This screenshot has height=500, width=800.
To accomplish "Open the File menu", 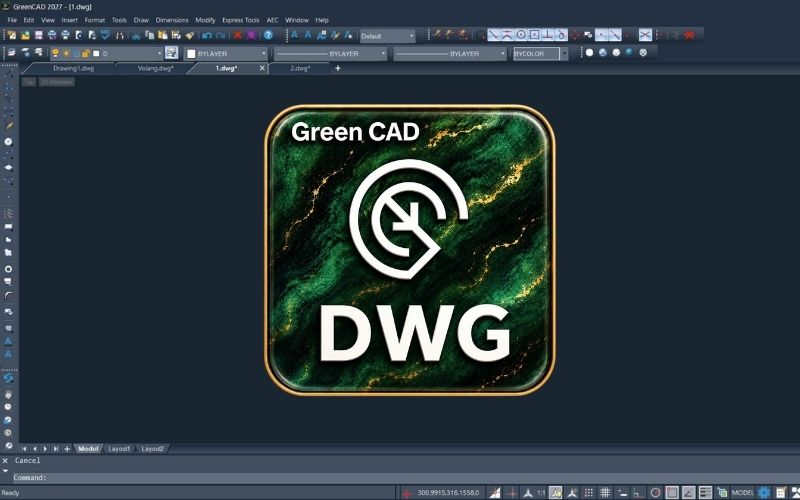I will point(12,20).
